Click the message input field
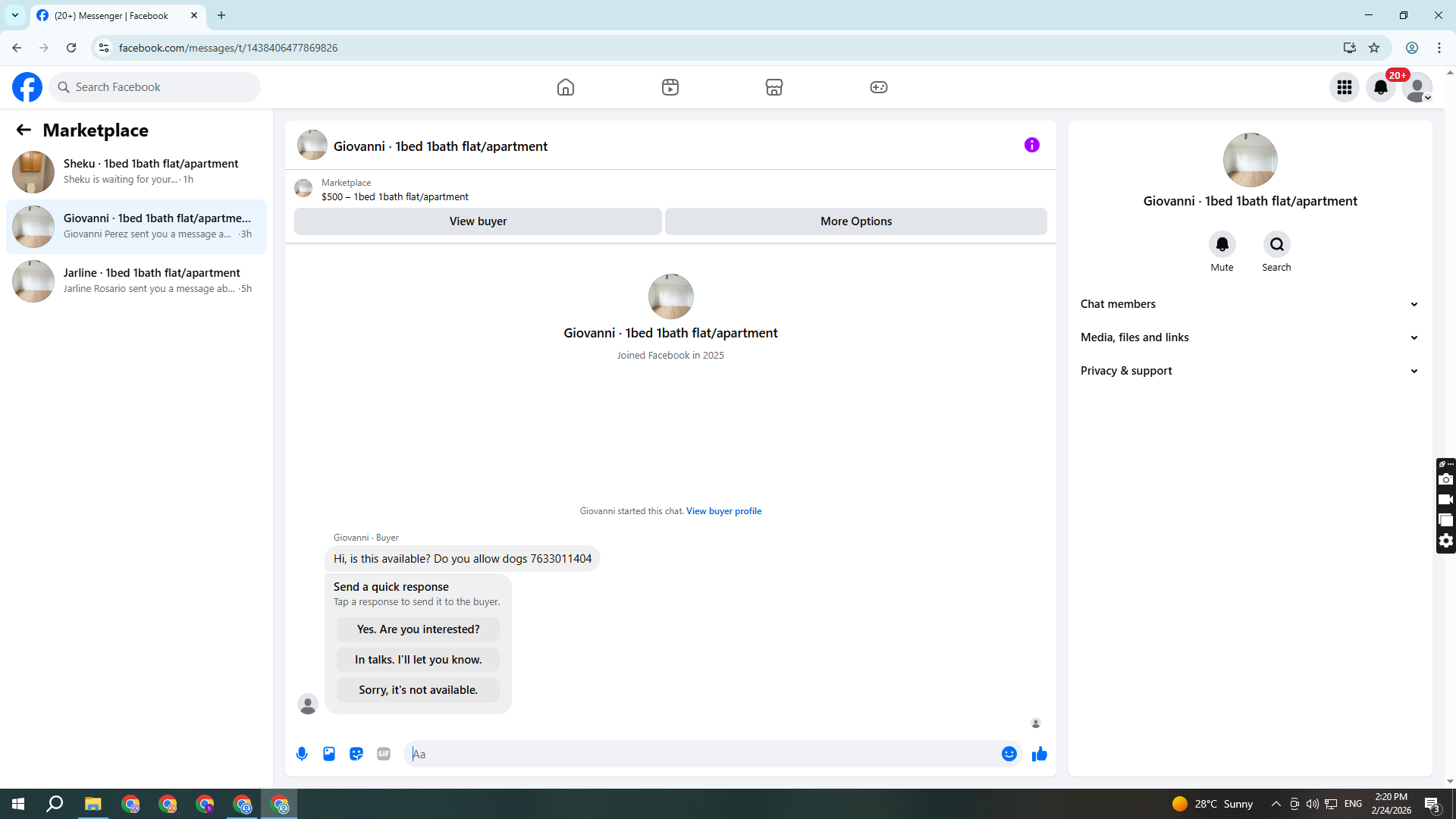This screenshot has height=819, width=1456. click(x=705, y=754)
